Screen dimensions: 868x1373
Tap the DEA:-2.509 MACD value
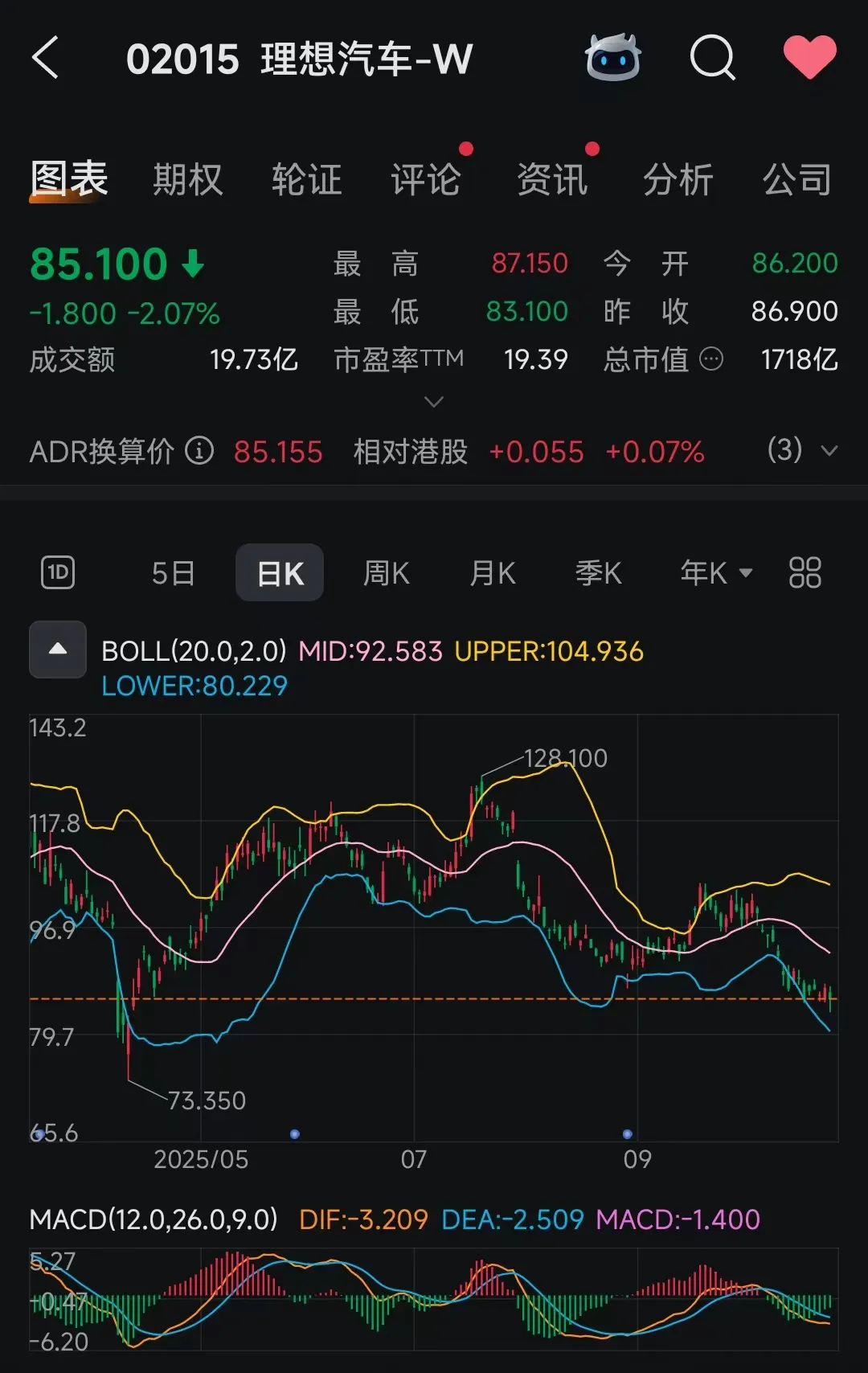click(513, 1219)
